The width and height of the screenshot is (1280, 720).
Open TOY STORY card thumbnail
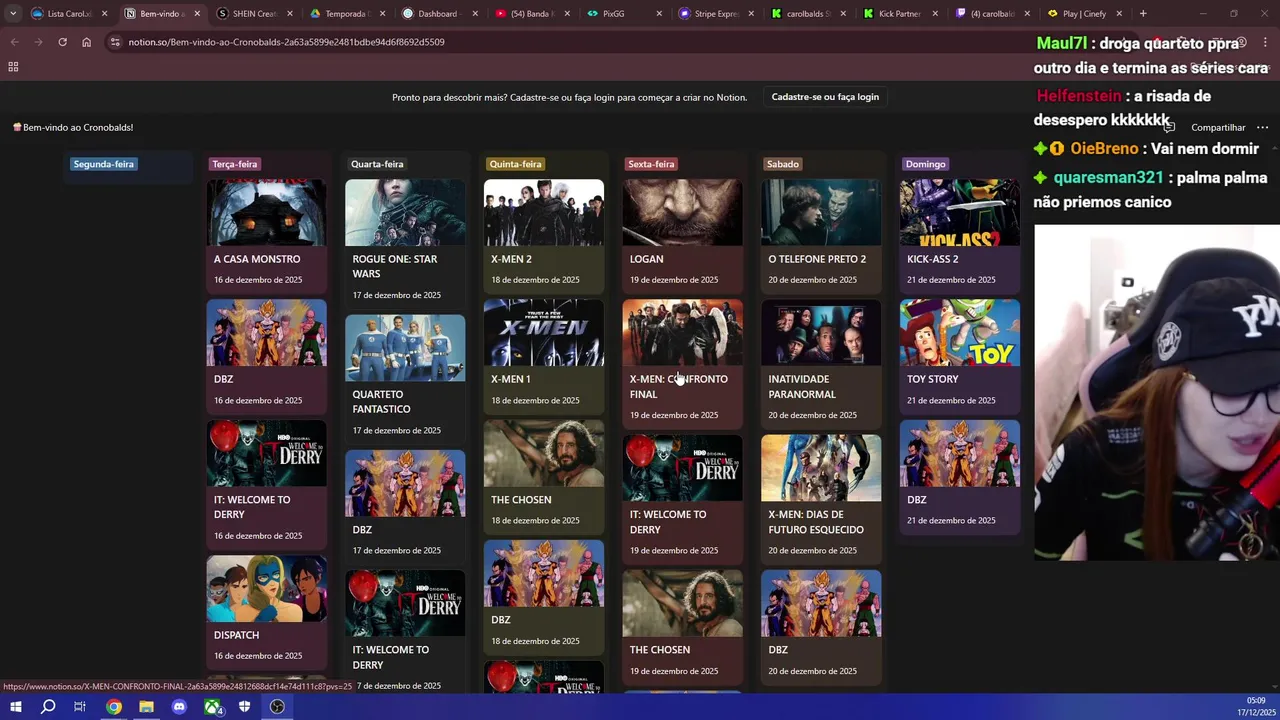(x=960, y=333)
